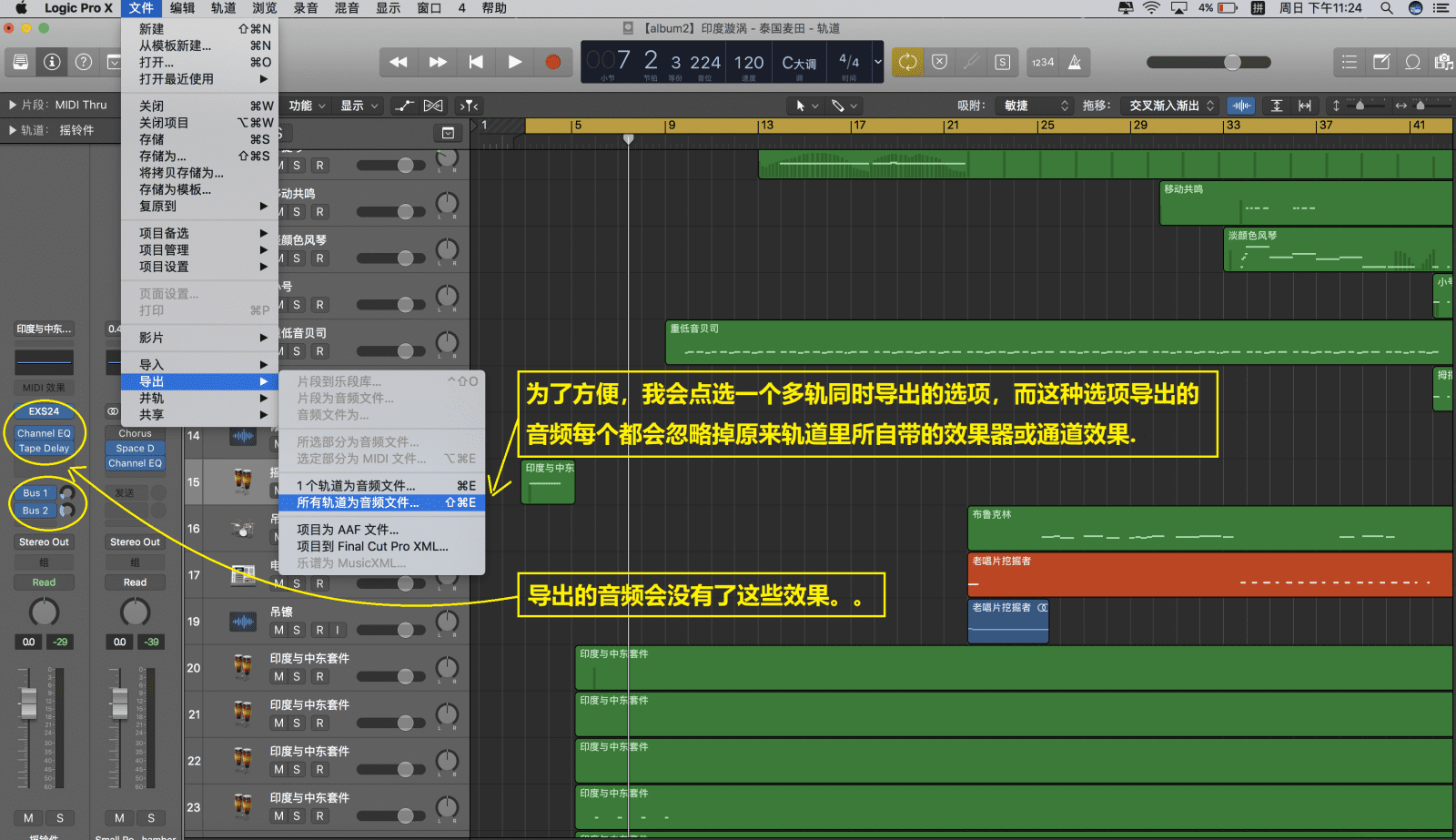Select track 16 drum kit icon
This screenshot has height=840, width=1456.
[242, 529]
